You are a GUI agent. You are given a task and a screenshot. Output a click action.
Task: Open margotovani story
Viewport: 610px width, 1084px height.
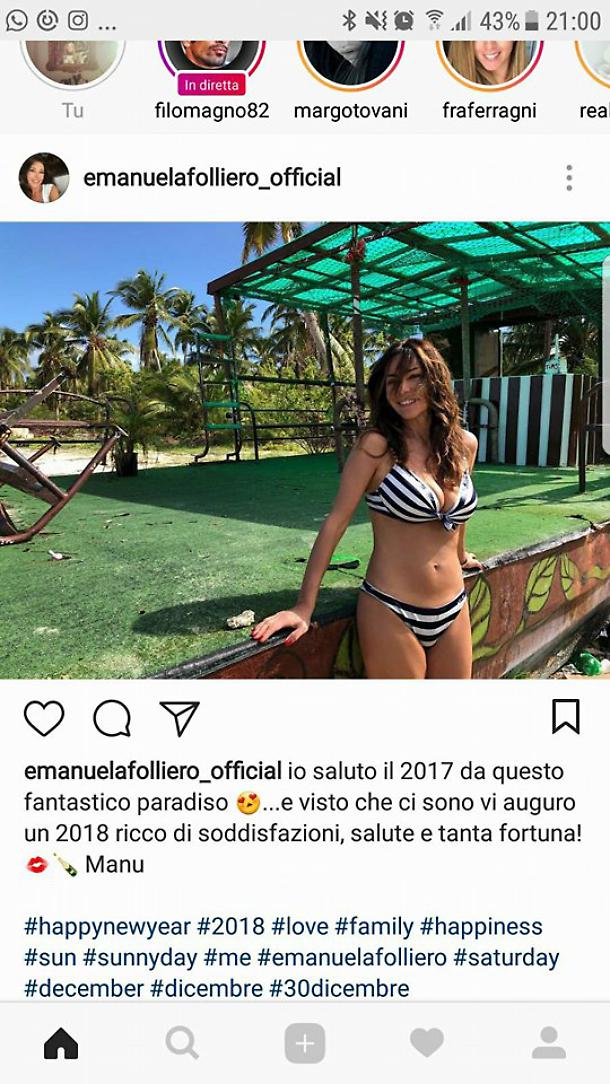click(351, 64)
